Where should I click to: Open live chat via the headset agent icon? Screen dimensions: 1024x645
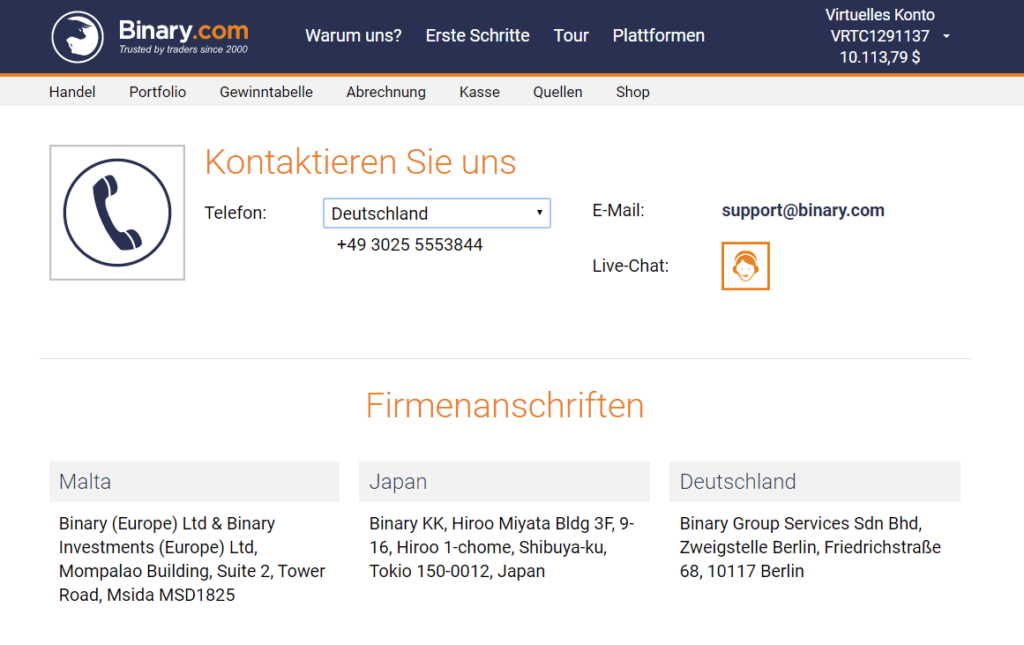(x=745, y=266)
